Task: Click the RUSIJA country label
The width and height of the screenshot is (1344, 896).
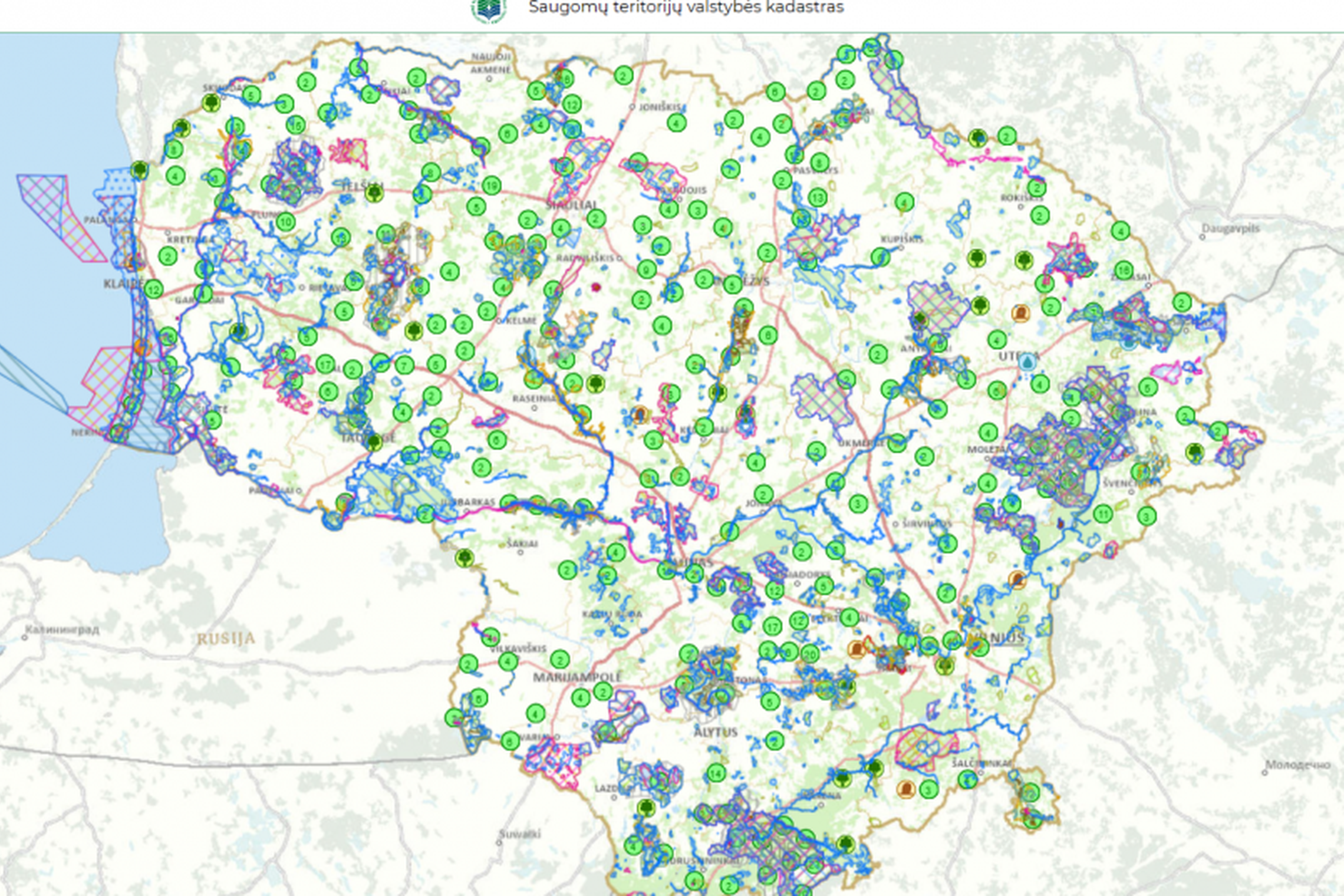Action: tap(226, 638)
